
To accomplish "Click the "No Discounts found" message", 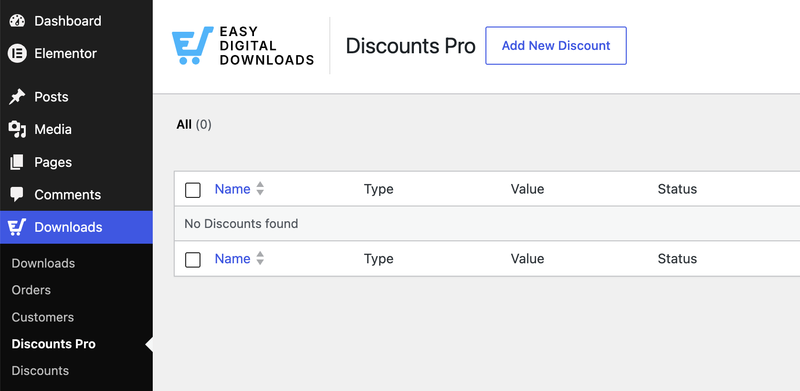I will pos(241,224).
